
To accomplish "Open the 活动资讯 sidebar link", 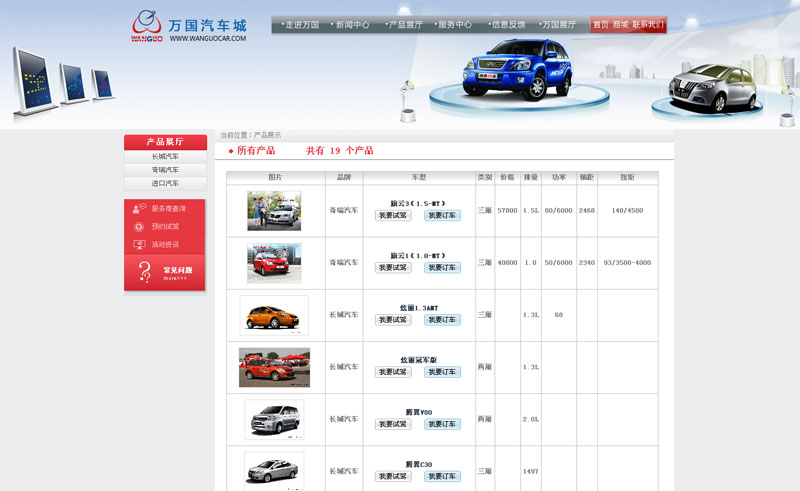I will 165,244.
